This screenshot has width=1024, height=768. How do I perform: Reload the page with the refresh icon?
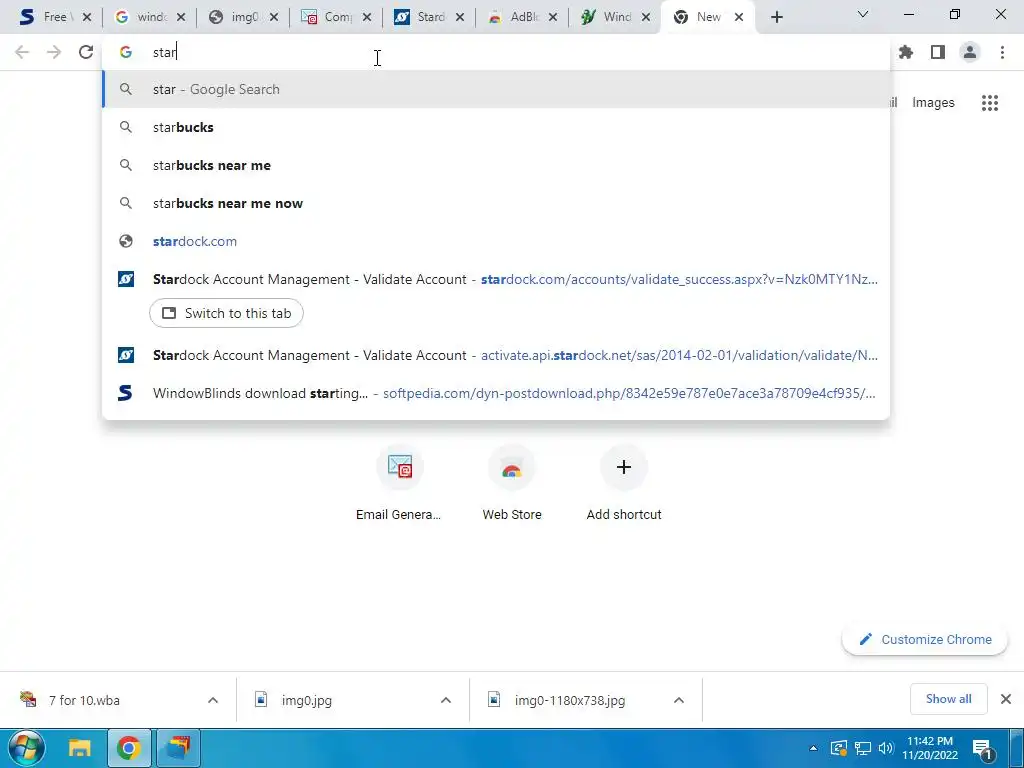click(x=86, y=52)
